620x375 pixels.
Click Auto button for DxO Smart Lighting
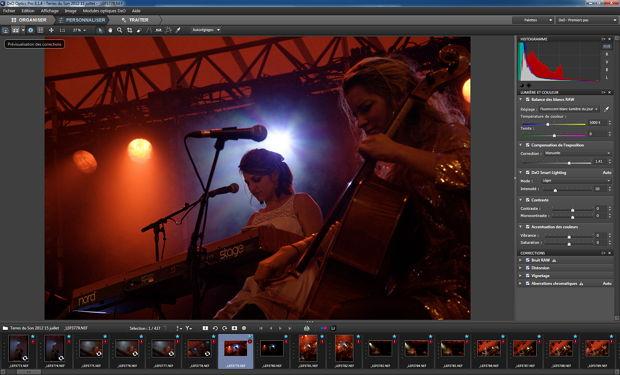[607, 173]
